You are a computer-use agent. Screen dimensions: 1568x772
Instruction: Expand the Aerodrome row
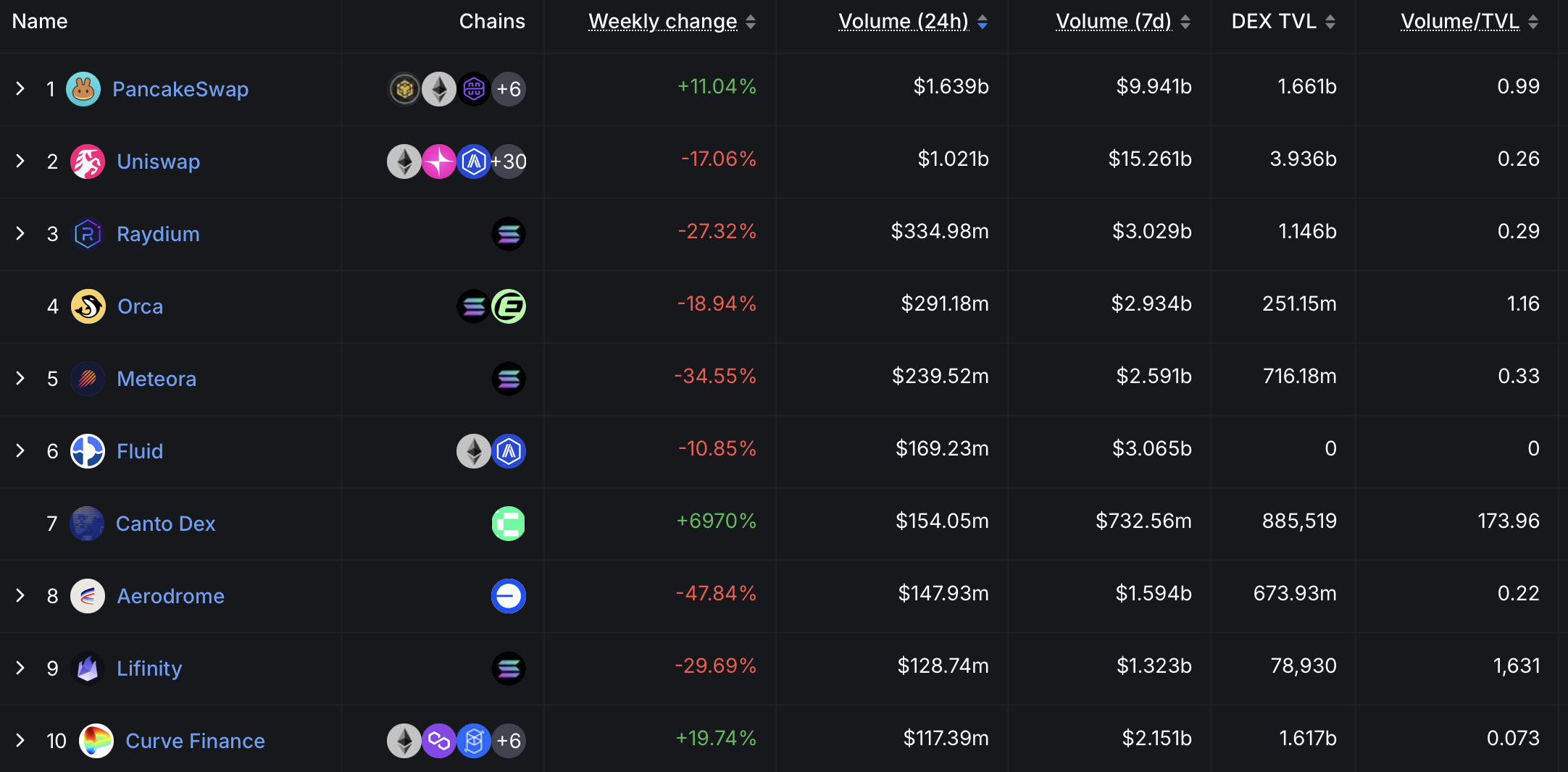point(20,595)
